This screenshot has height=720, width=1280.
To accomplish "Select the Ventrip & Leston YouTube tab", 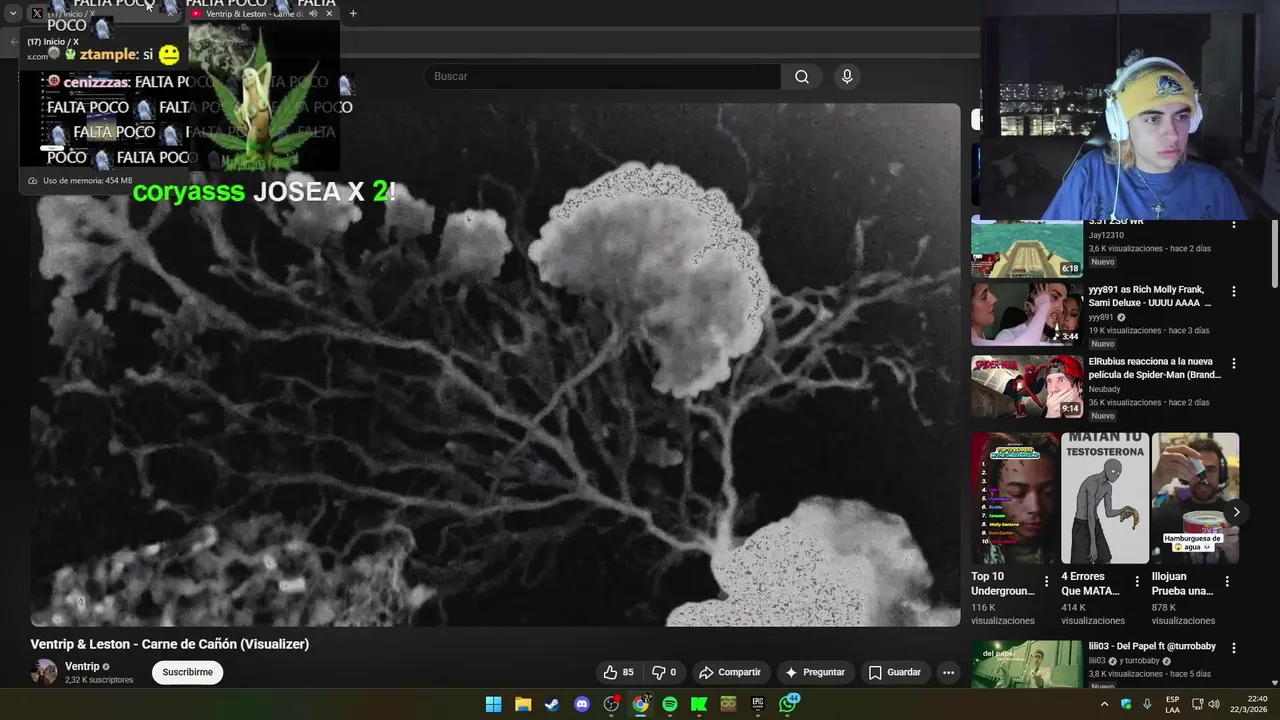I will click(262, 13).
